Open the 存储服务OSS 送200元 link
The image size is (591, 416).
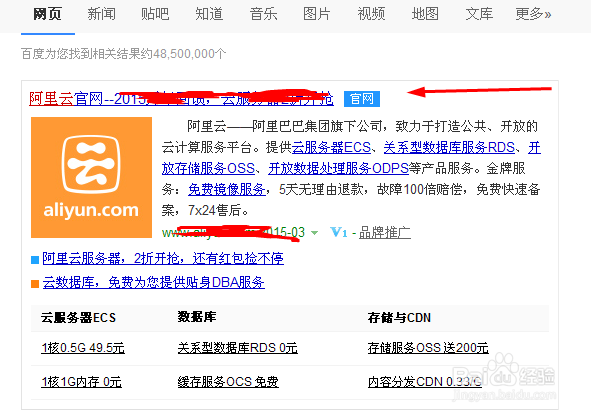click(428, 348)
